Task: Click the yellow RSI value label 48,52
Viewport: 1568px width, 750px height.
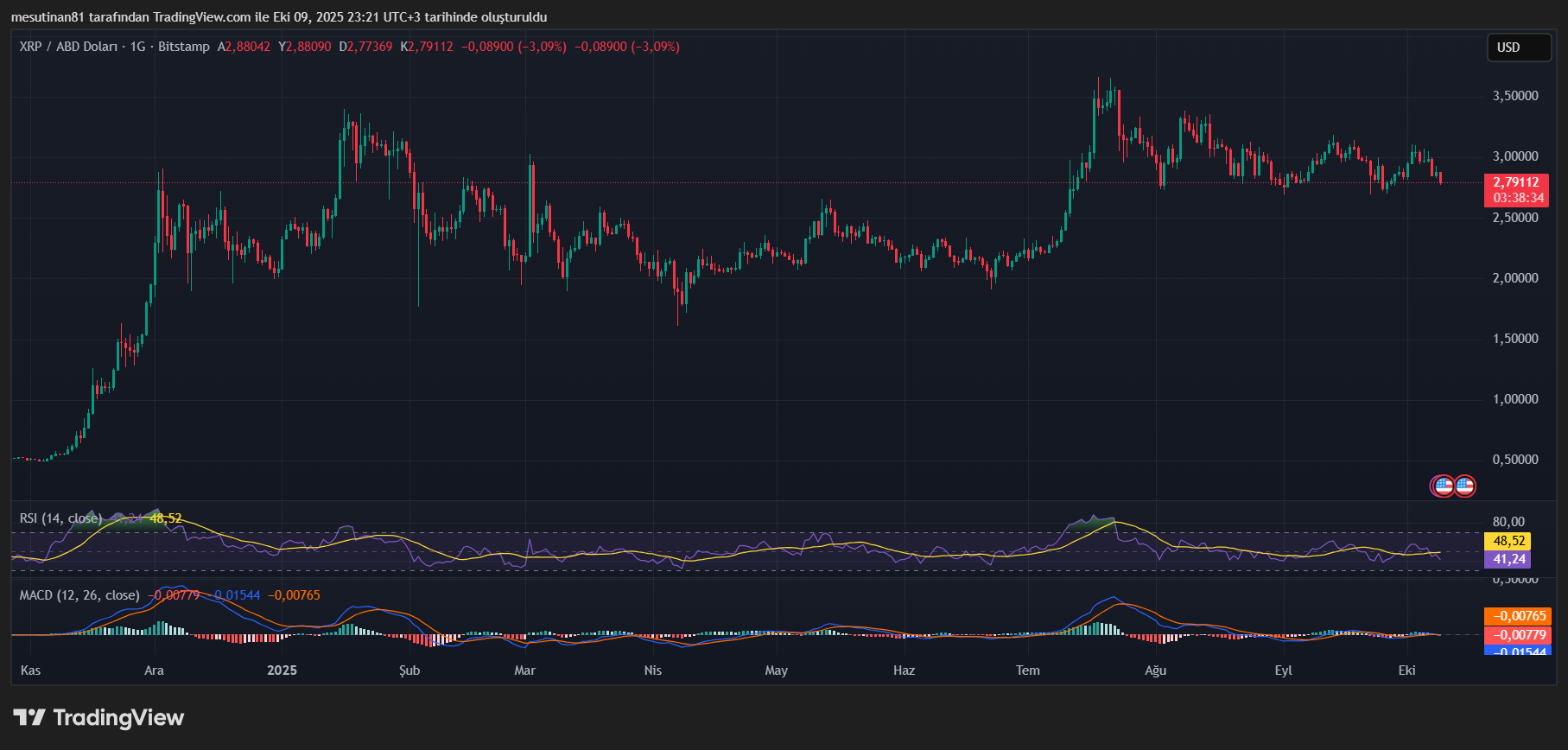Action: (x=1508, y=541)
